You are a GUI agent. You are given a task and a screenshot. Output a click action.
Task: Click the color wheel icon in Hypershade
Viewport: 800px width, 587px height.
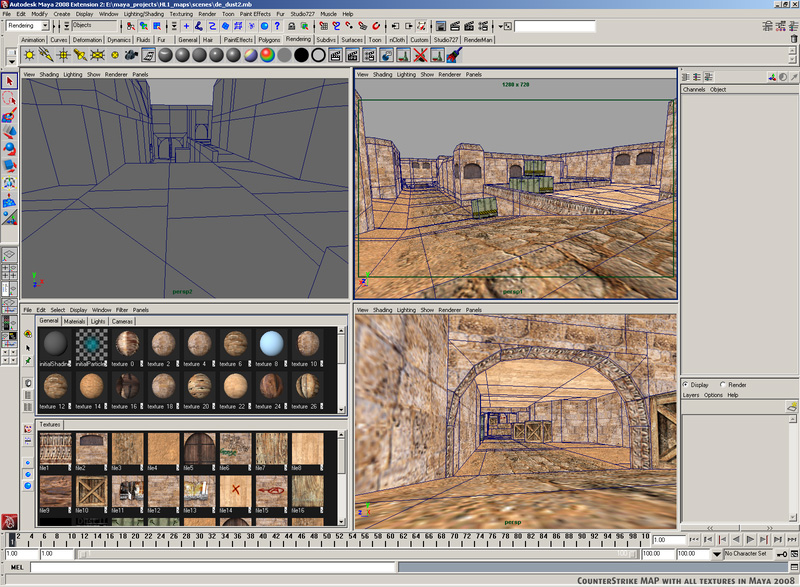[x=28, y=334]
